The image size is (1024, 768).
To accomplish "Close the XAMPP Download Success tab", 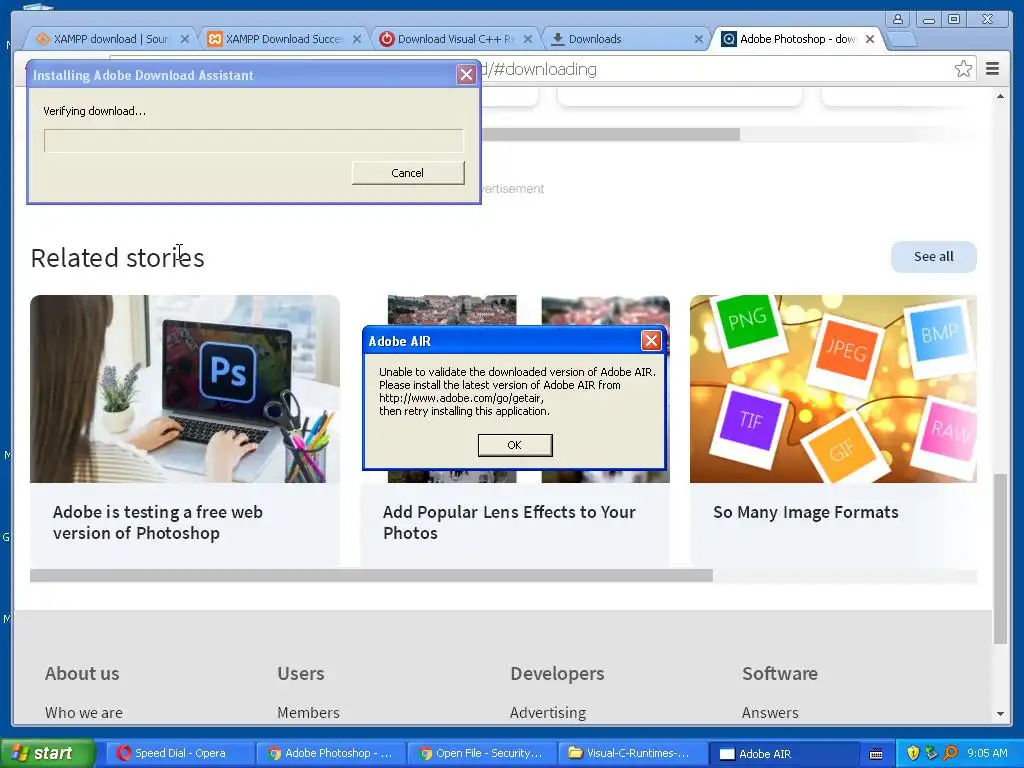I will 357,39.
